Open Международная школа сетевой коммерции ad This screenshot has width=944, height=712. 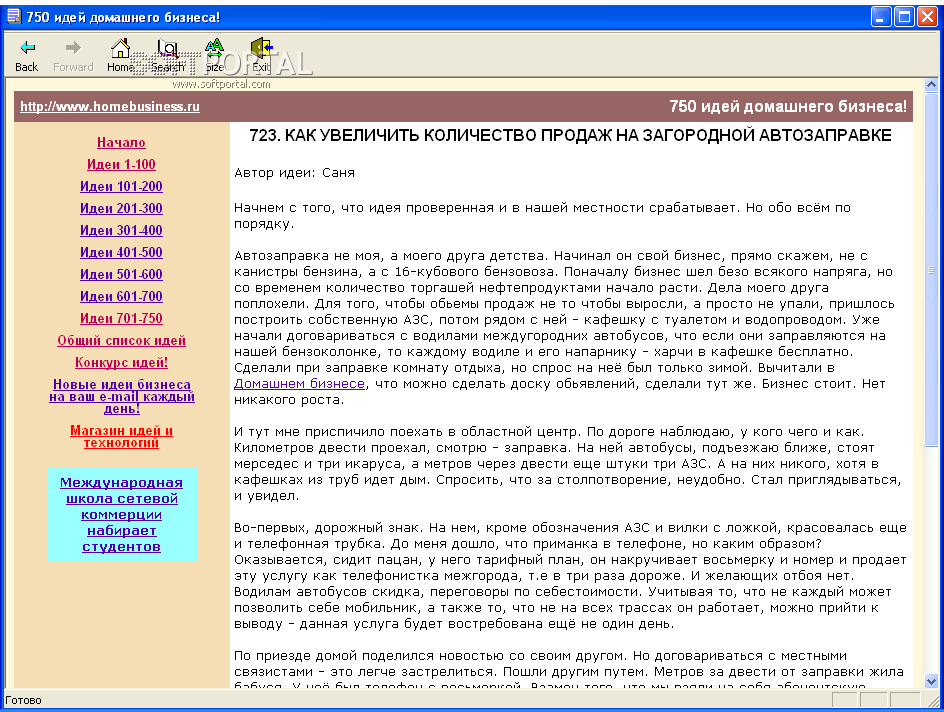[x=121, y=515]
